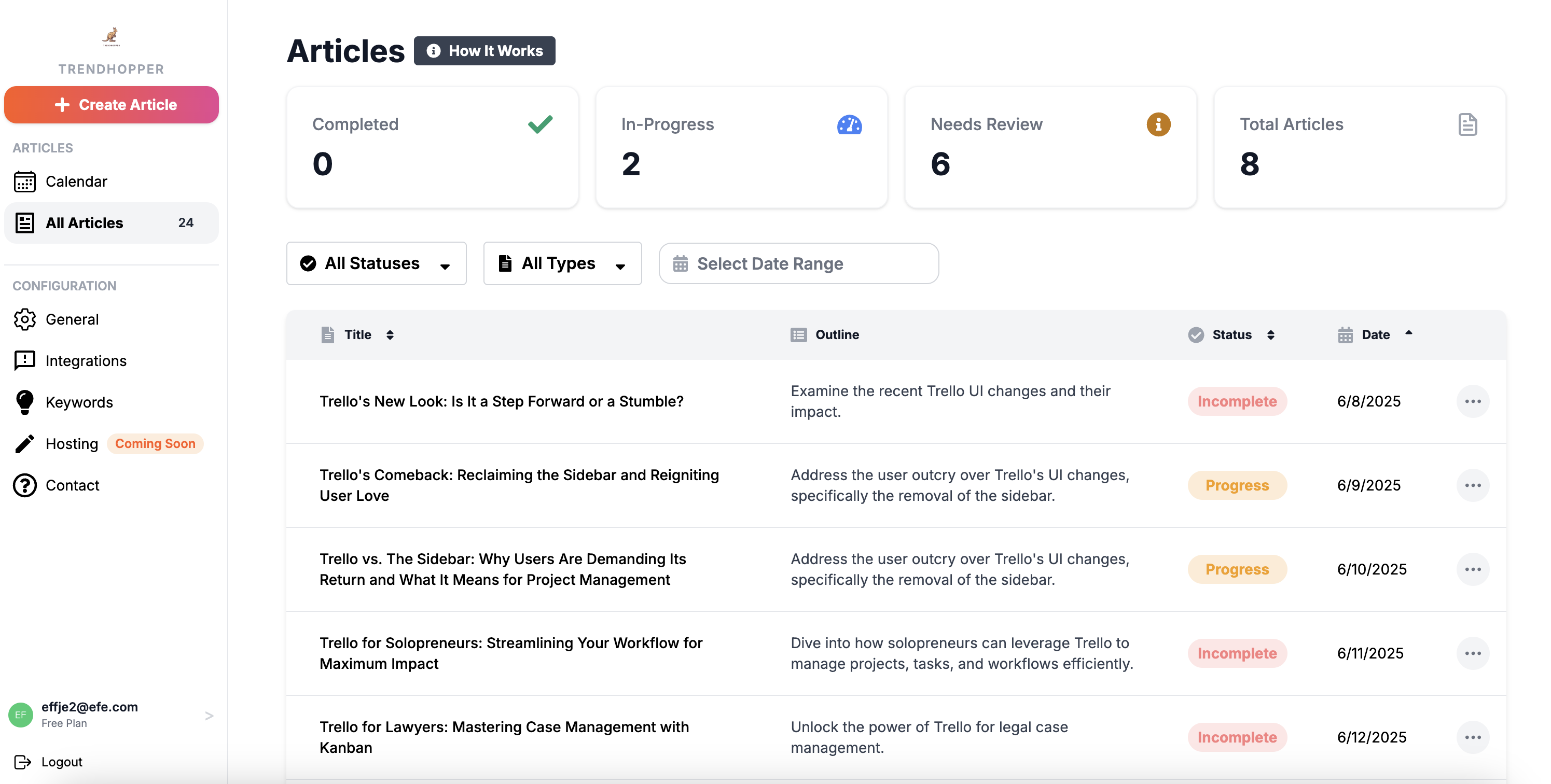
Task: Click the All Articles count badge 24
Action: point(186,222)
